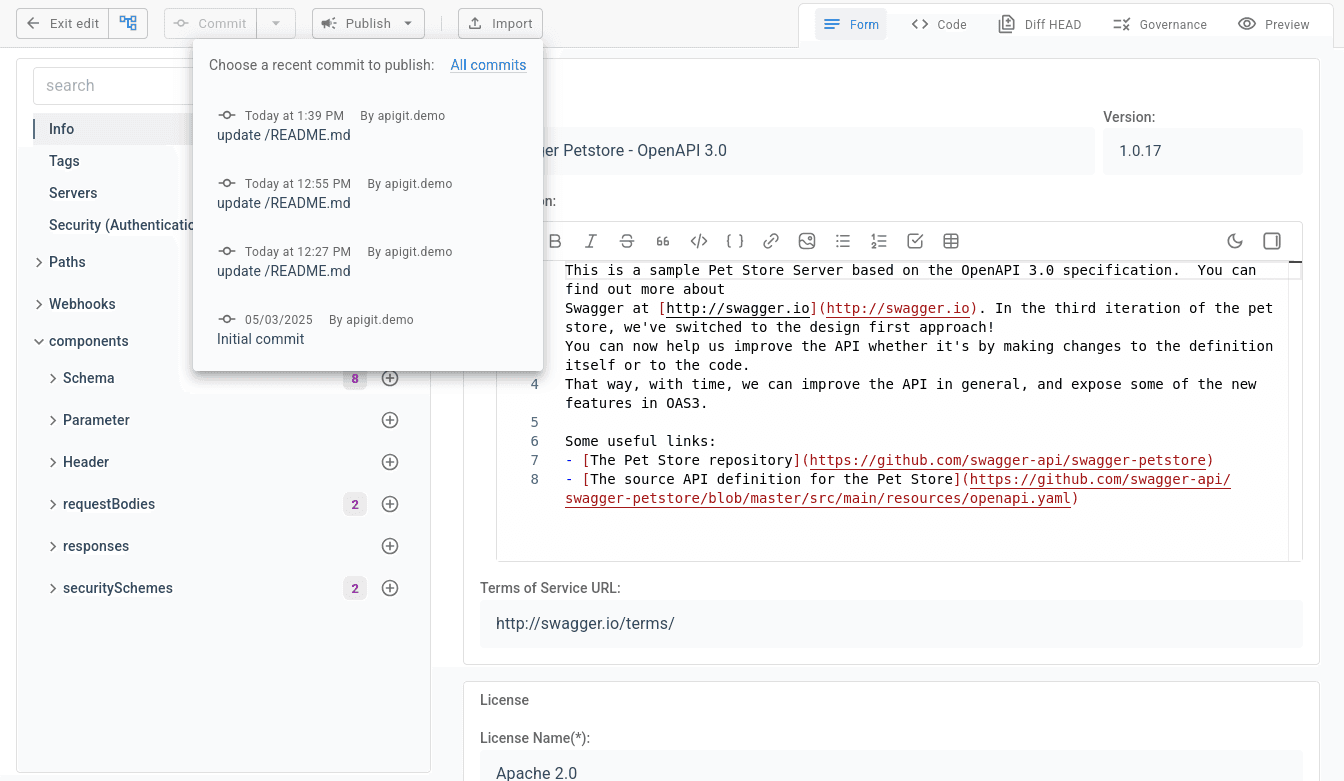The width and height of the screenshot is (1344, 781).
Task: Insert a task checklist
Action: coord(915,241)
